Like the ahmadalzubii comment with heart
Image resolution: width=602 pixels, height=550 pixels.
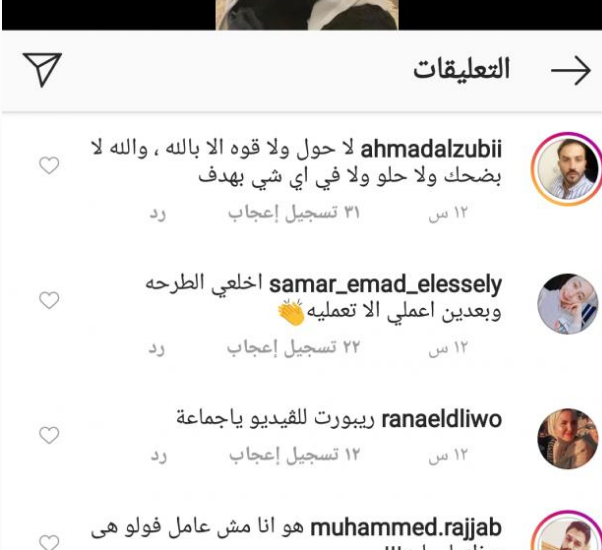[49, 165]
